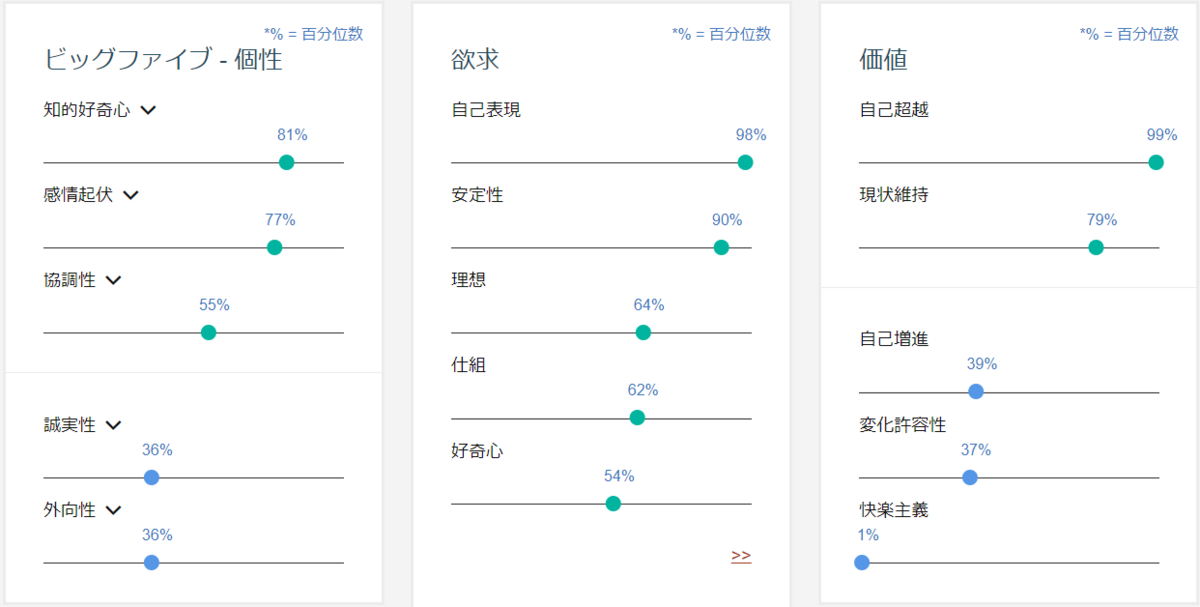
Task: Click the 知的好奇心 81% slider dot
Action: [287, 162]
